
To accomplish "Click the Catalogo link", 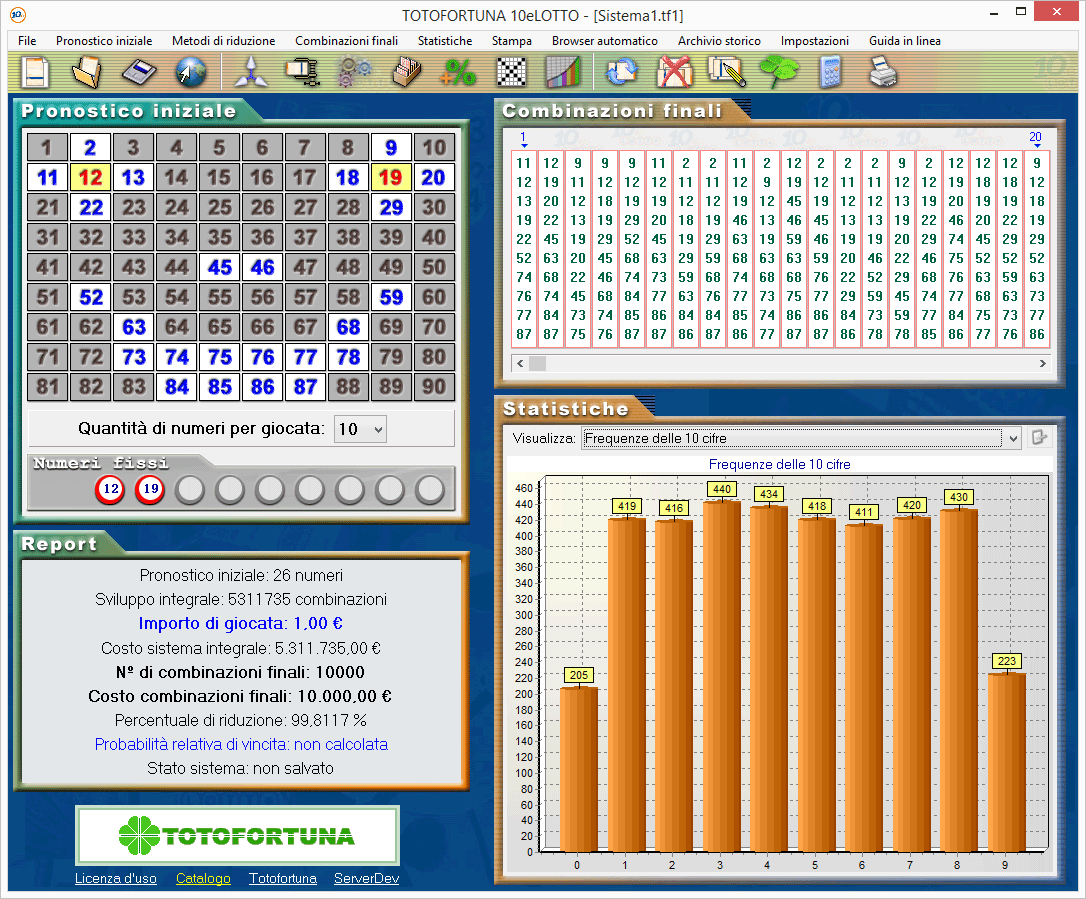I will click(x=203, y=879).
